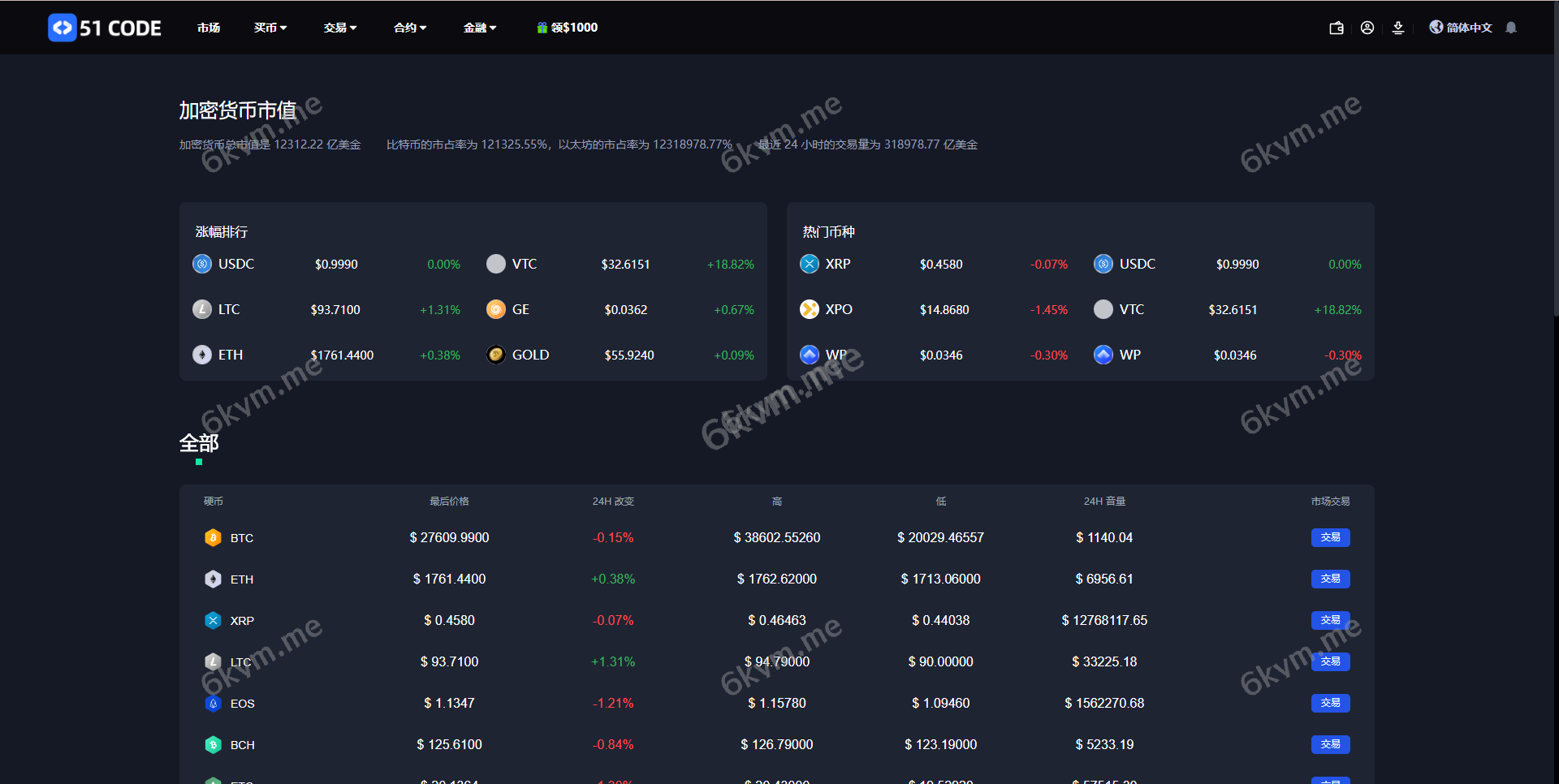1559x784 pixels.
Task: Open the wallet icon in the top bar
Action: pyautogui.click(x=1336, y=27)
